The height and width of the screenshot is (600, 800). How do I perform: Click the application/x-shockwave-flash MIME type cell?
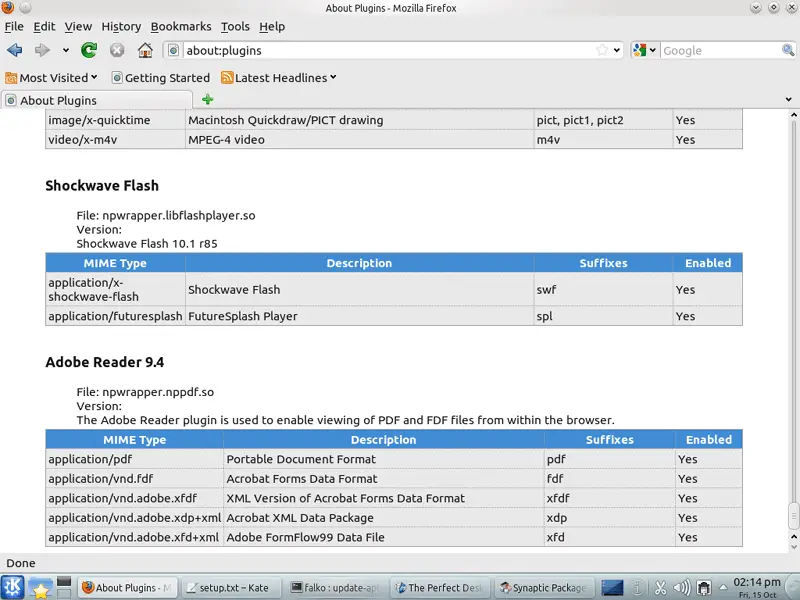point(115,289)
